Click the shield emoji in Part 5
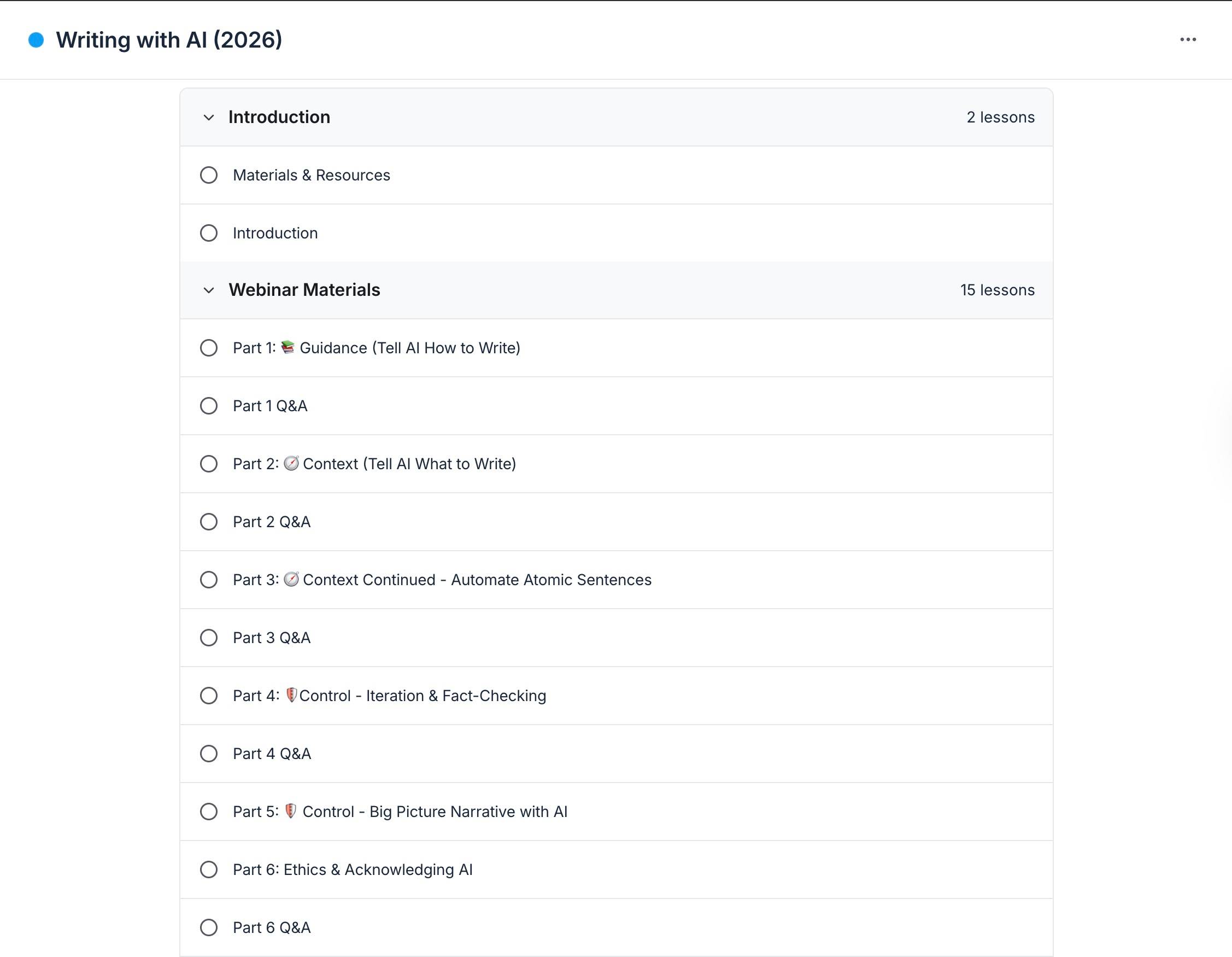 pyautogui.click(x=291, y=812)
